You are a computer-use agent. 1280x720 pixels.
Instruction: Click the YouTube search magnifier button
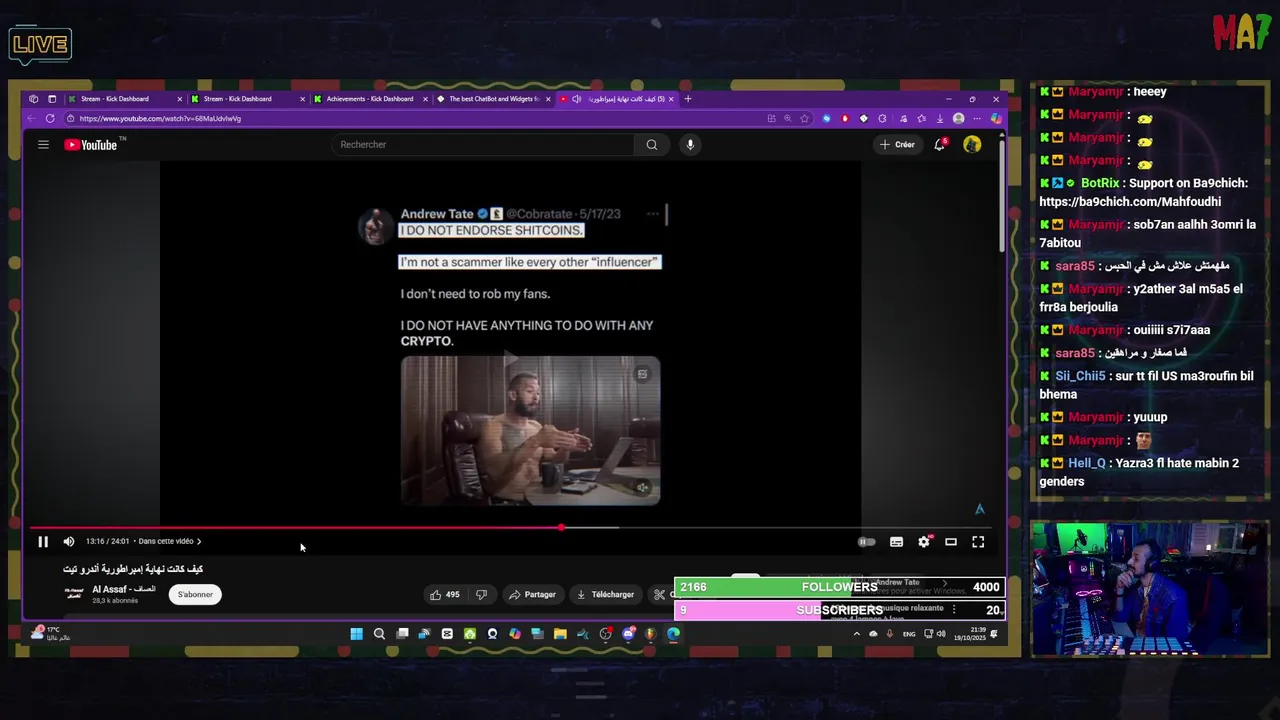[x=652, y=145]
